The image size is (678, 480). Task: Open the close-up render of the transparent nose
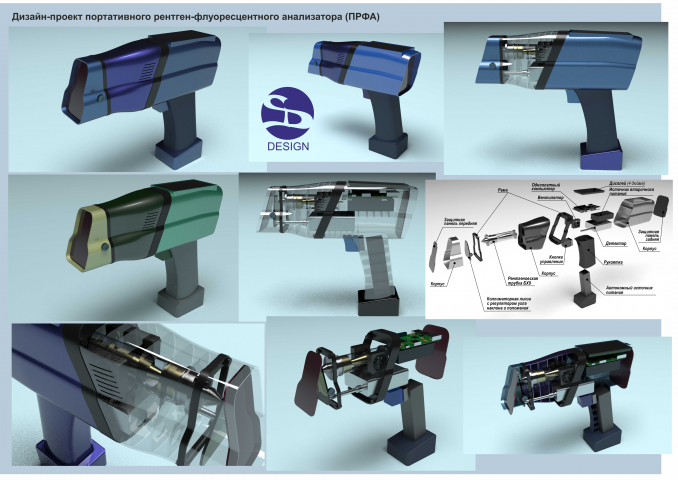coord(138,394)
